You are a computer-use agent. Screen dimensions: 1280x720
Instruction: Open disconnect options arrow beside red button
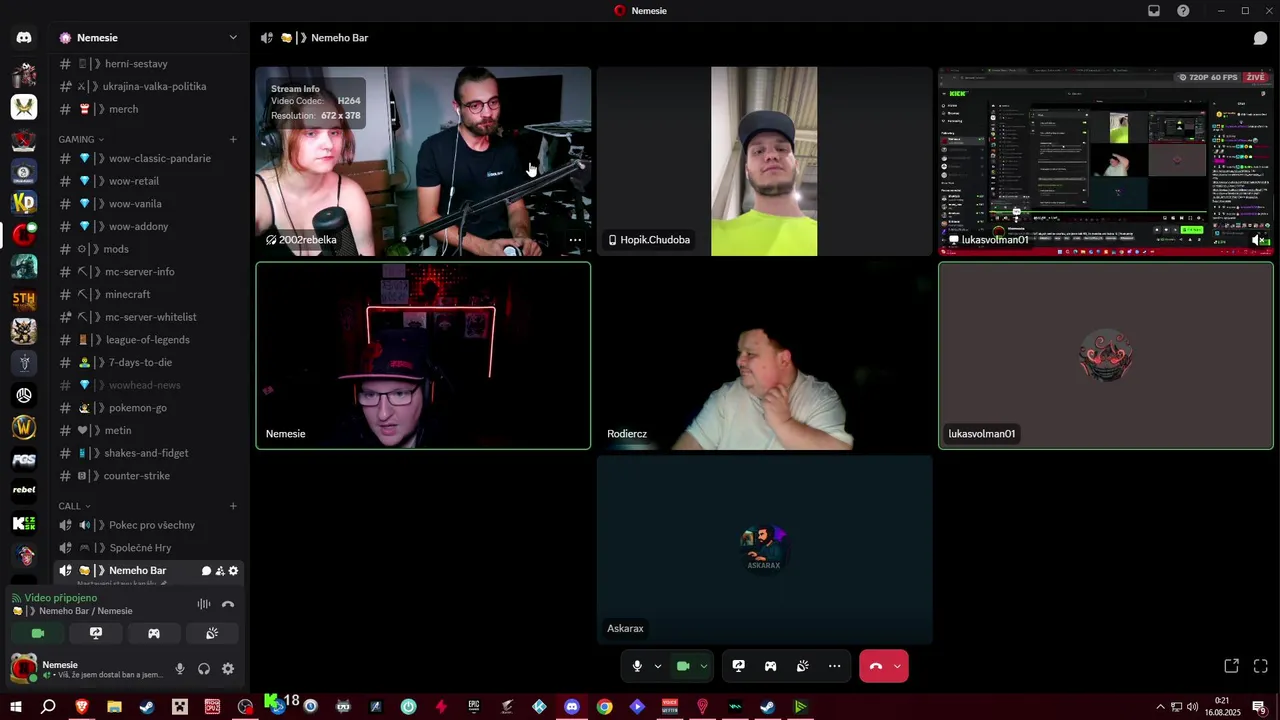[897, 666]
